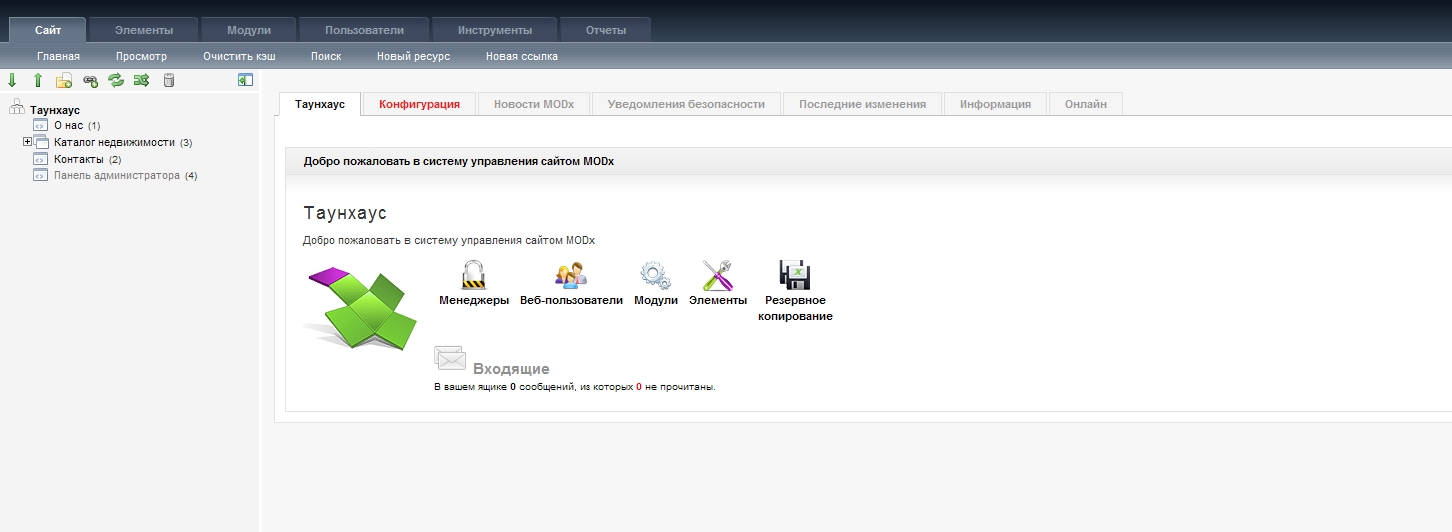Open Веб-пользователи users icon
The width and height of the screenshot is (1452, 532).
click(571, 275)
